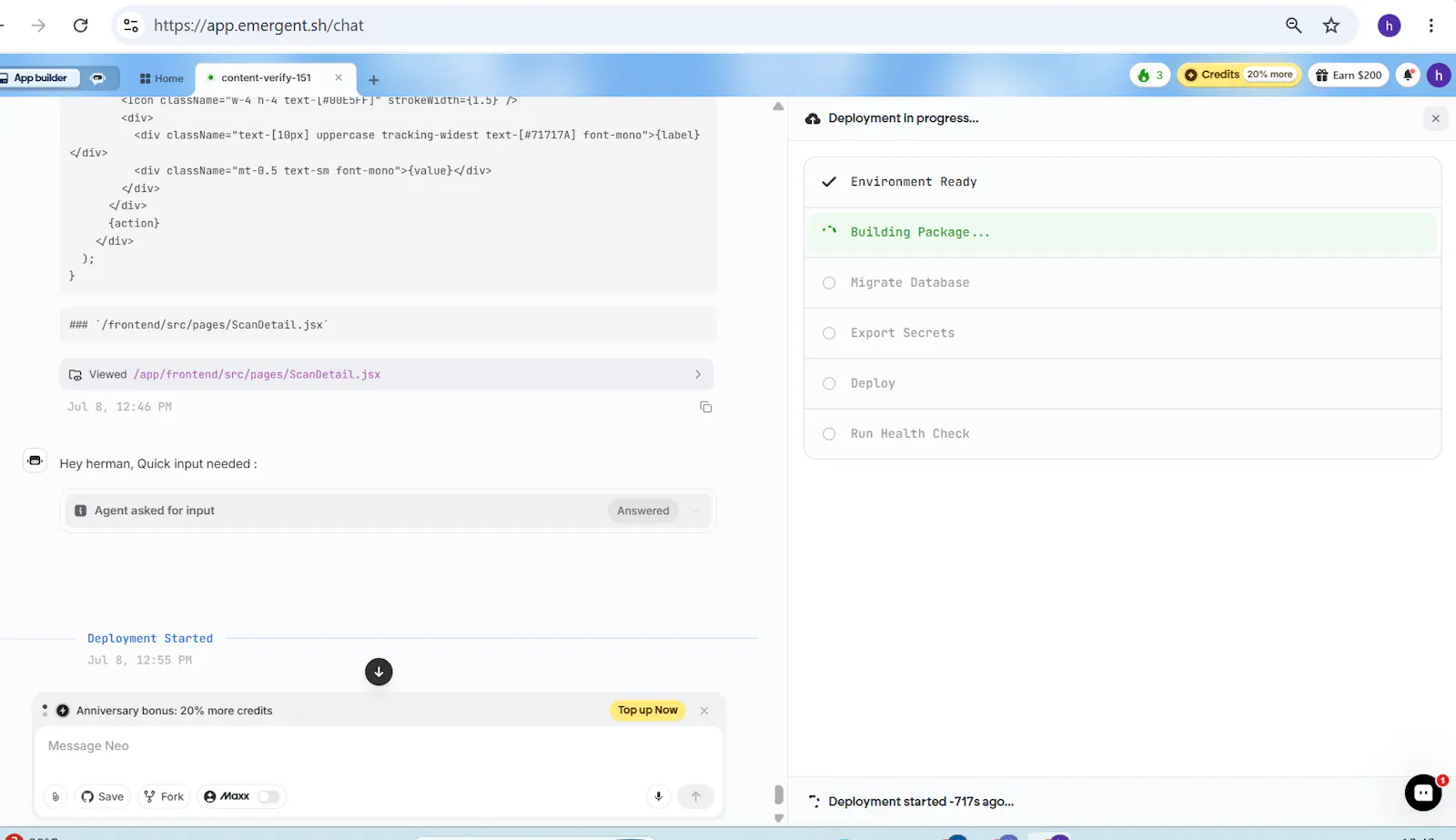Viewport: 1456px width, 840px height.
Task: Click the Neo agent avatar icon
Action: pyautogui.click(x=35, y=460)
